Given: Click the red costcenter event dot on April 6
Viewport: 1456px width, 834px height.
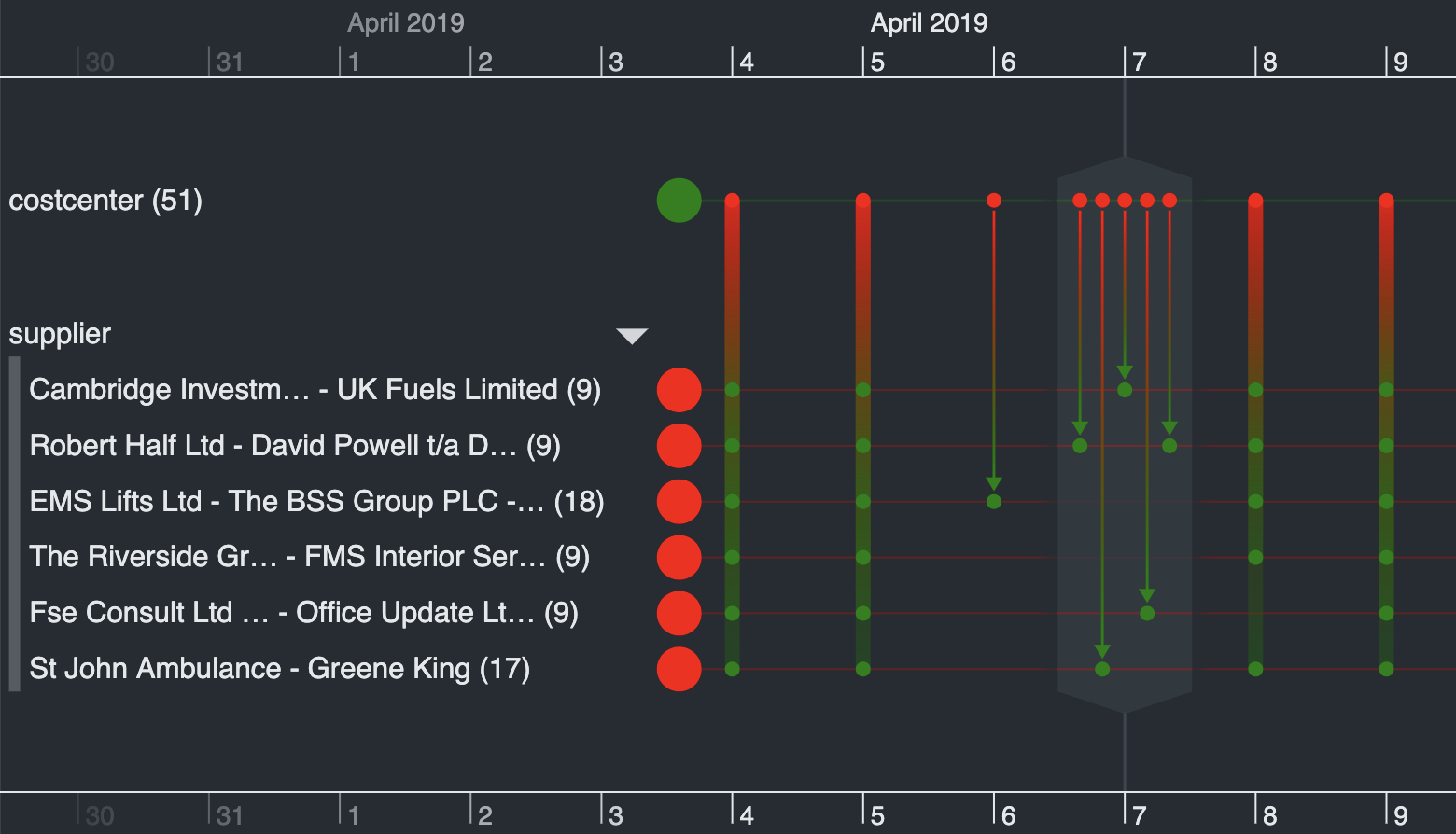Looking at the screenshot, I should 994,201.
